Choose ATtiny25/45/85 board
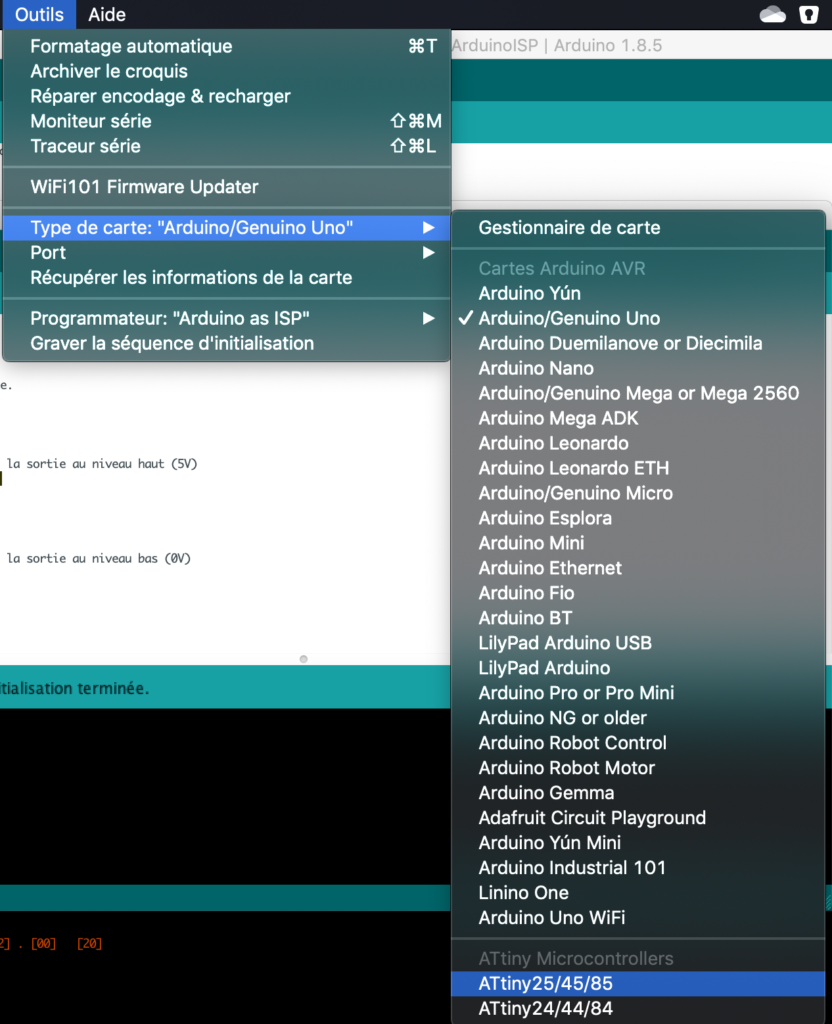832x1024 pixels. (x=545, y=984)
